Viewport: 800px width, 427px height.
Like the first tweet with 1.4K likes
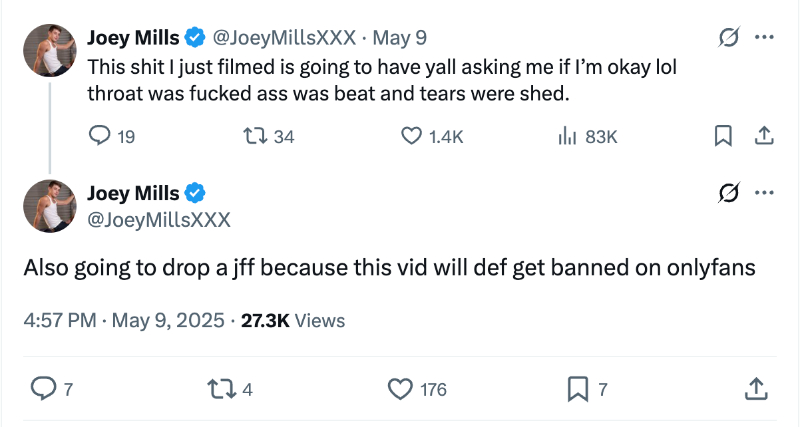[411, 136]
